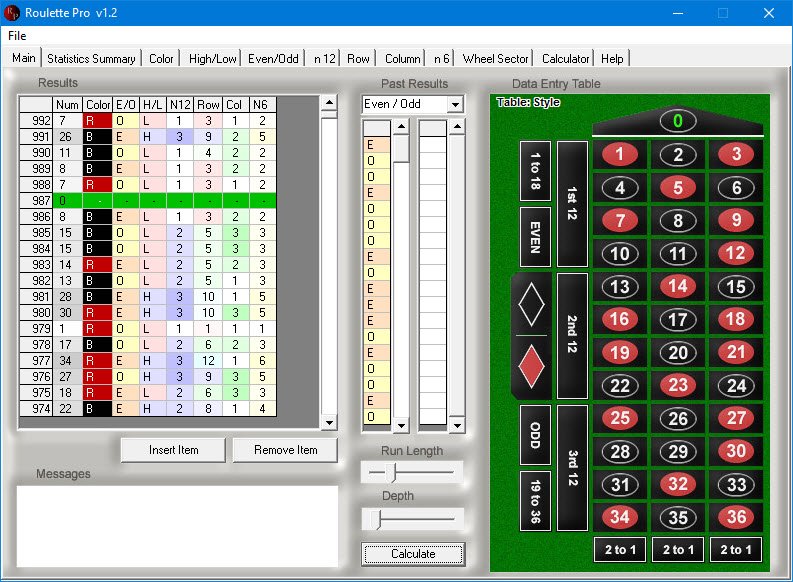Click the Roulette Pro title bar app icon

(x=11, y=13)
